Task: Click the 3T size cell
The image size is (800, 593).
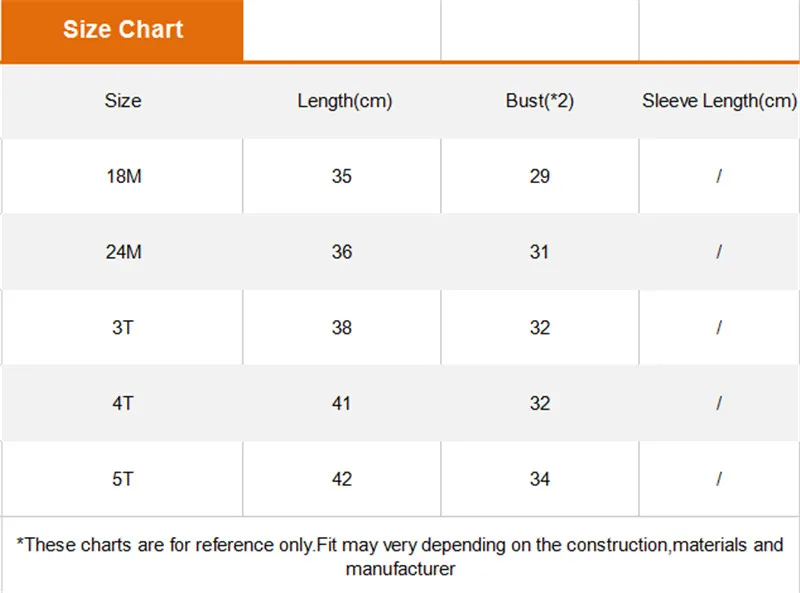Action: pos(123,327)
